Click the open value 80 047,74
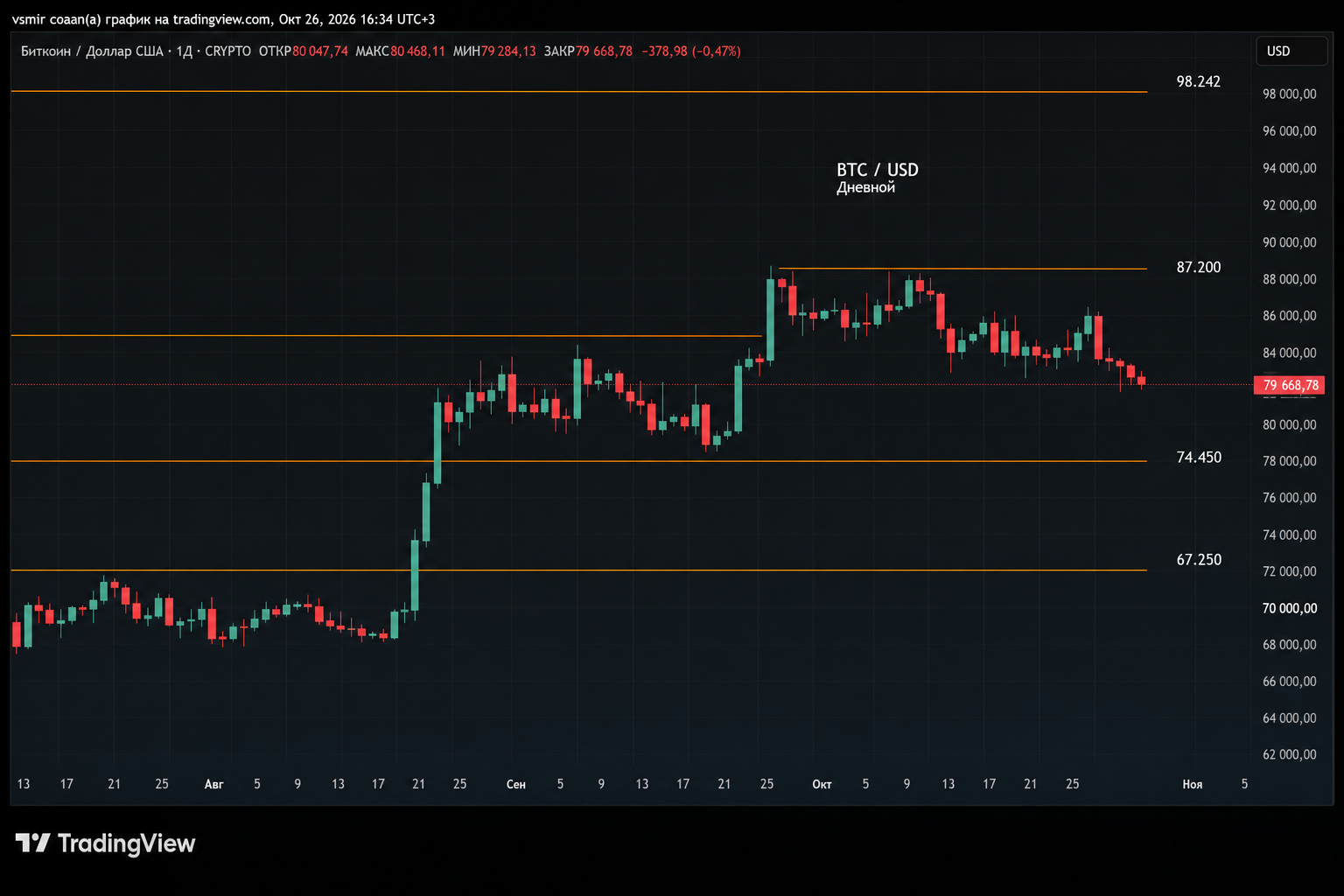 coord(320,51)
